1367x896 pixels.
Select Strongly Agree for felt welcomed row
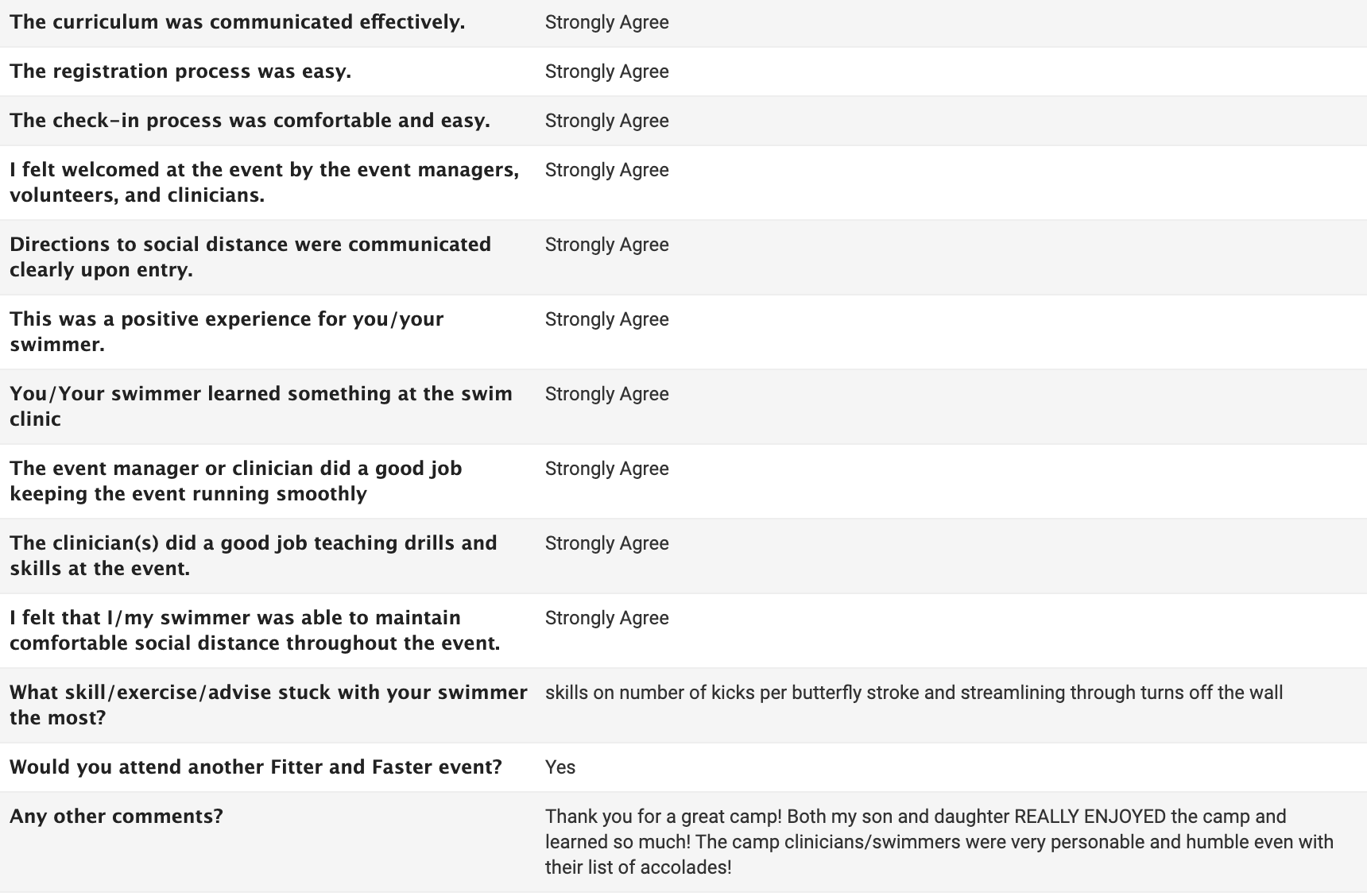point(606,170)
